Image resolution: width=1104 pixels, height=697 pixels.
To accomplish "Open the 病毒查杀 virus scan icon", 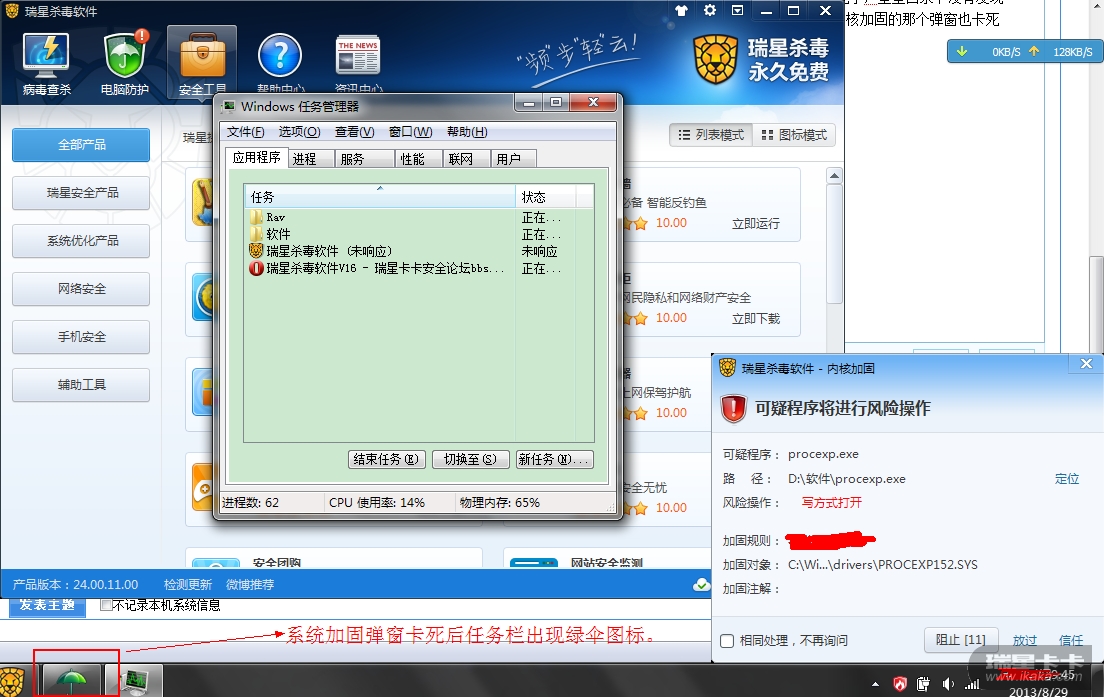I will tap(46, 63).
